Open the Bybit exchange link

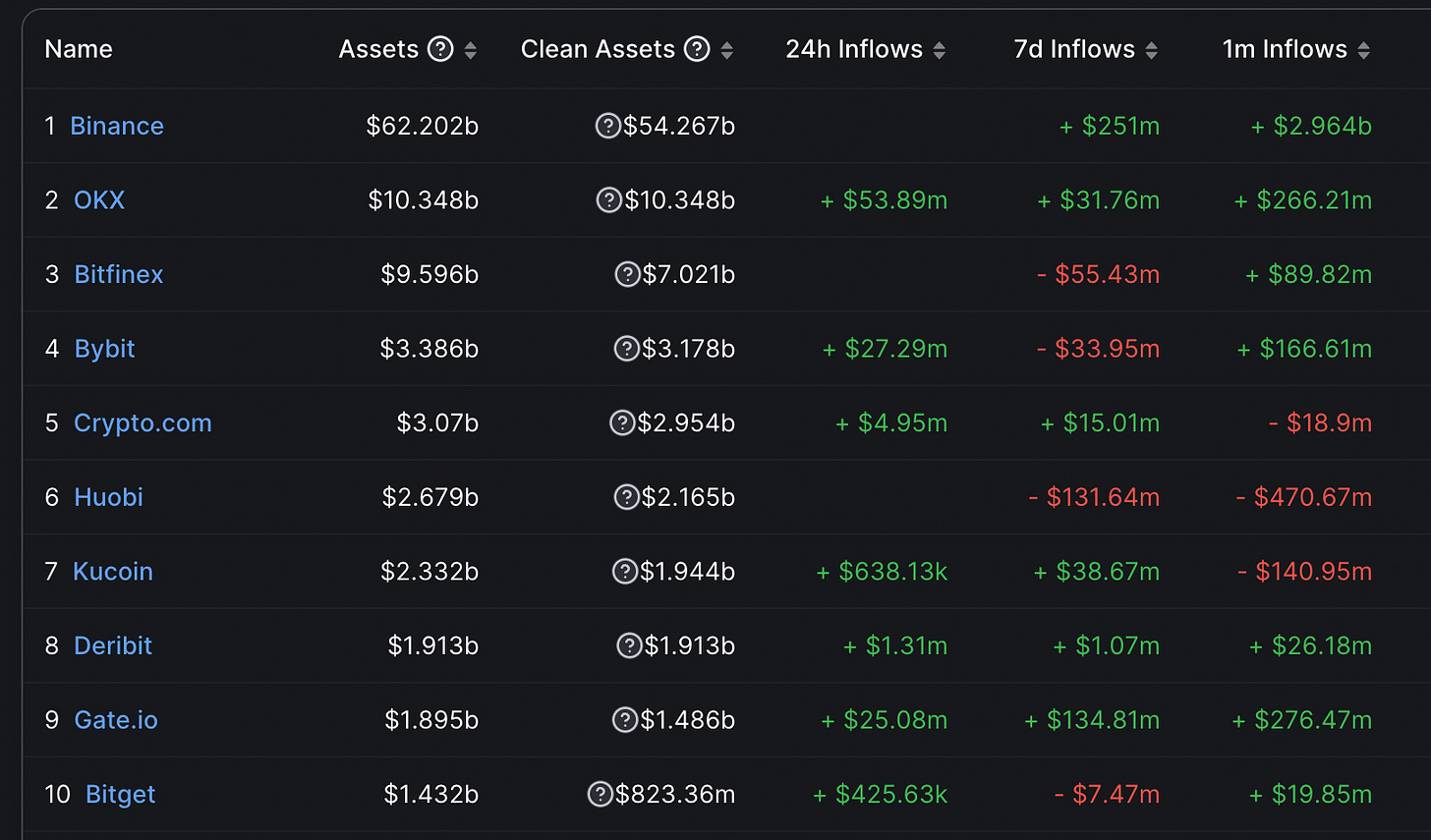click(104, 349)
